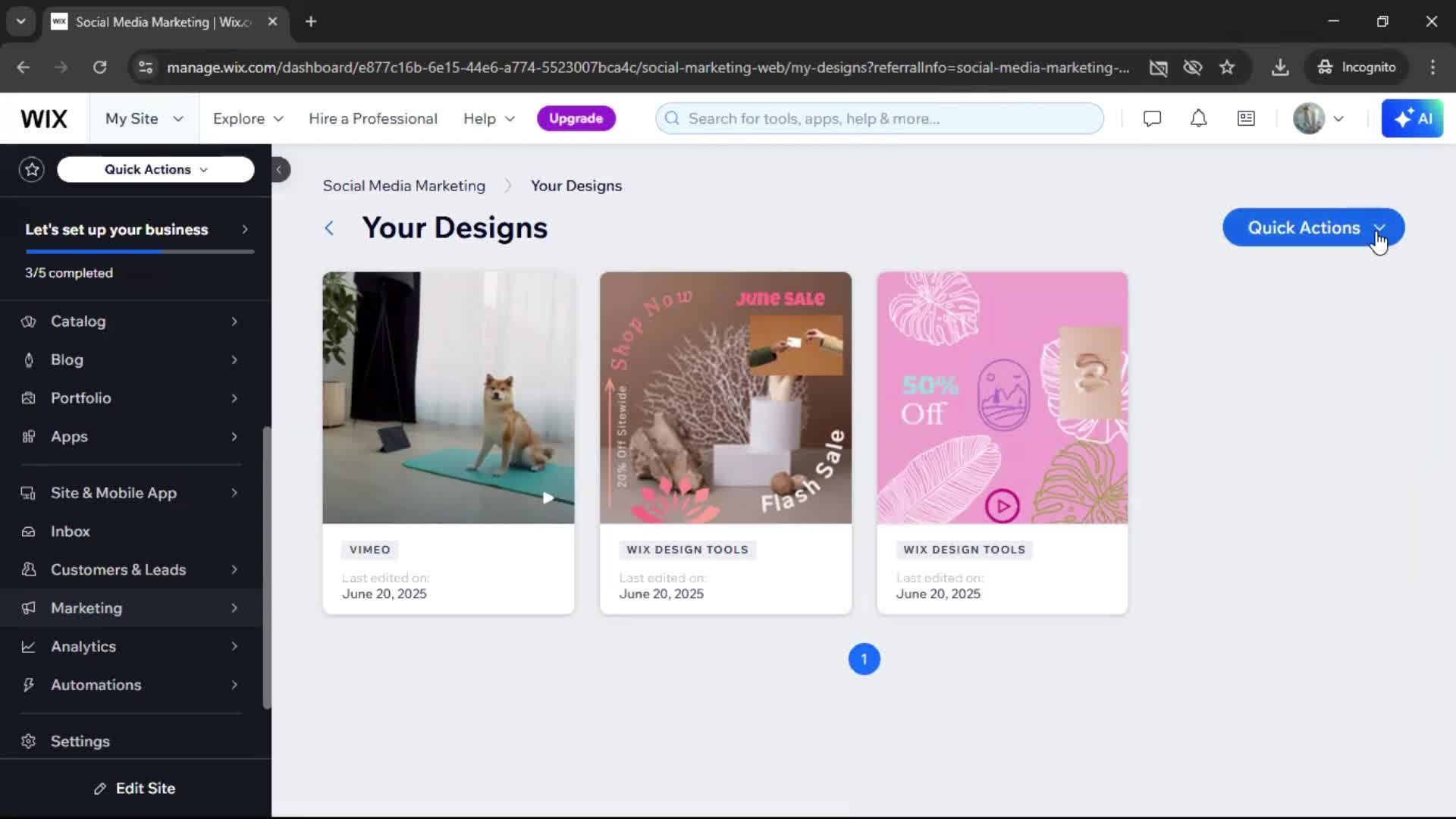Bookmark this page with the star icon

click(x=1227, y=67)
